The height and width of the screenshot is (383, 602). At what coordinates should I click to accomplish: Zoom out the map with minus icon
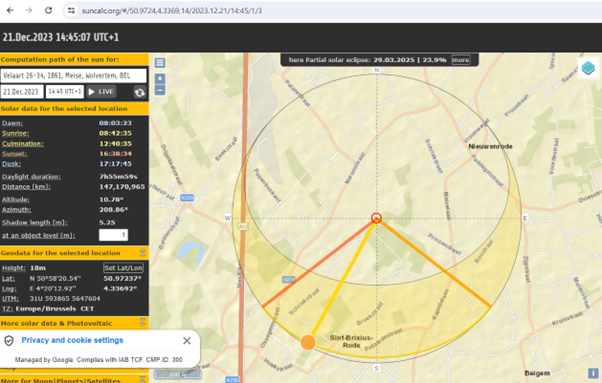[x=160, y=90]
